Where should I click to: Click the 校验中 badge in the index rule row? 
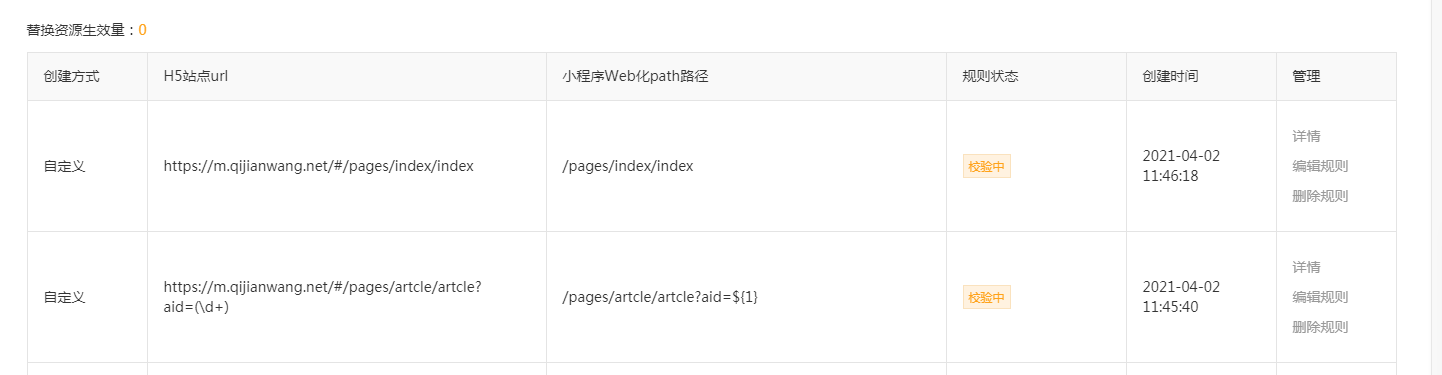pos(987,167)
